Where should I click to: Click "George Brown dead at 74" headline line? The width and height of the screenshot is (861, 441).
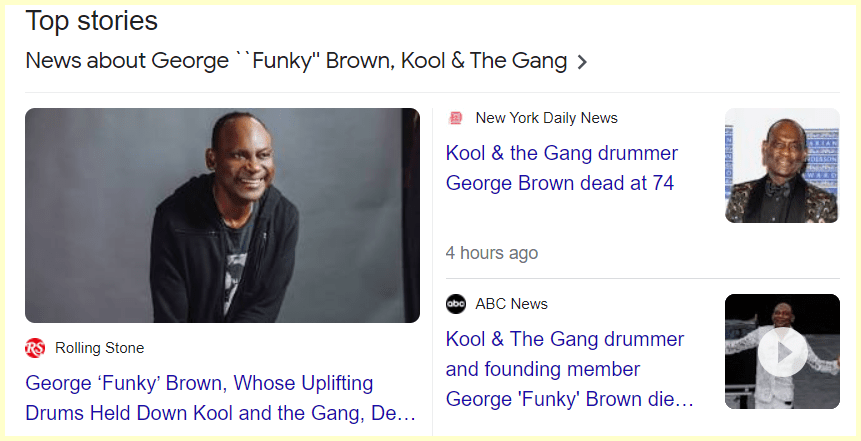pyautogui.click(x=559, y=183)
